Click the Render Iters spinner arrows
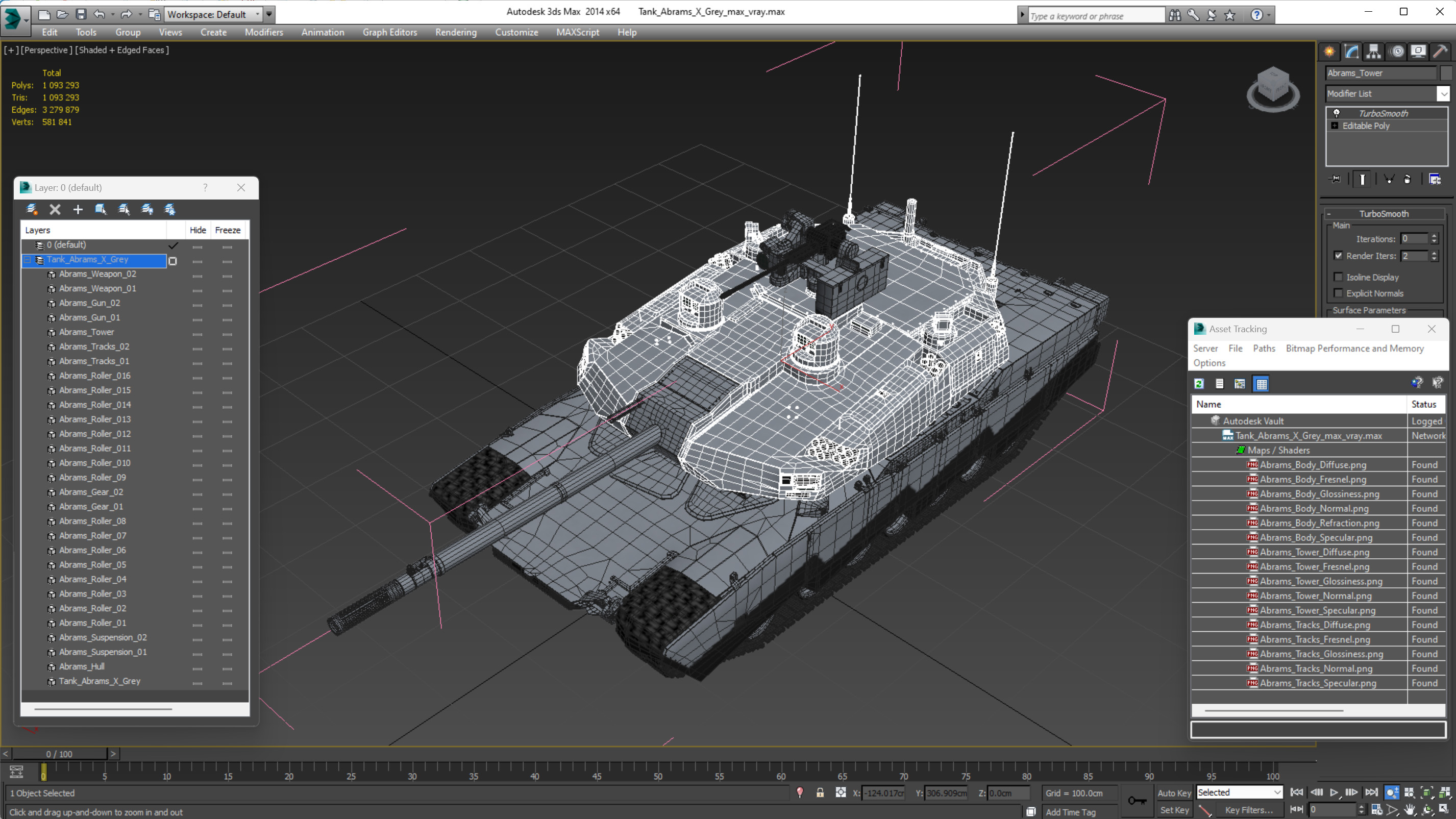The width and height of the screenshot is (1456, 819). point(1434,256)
